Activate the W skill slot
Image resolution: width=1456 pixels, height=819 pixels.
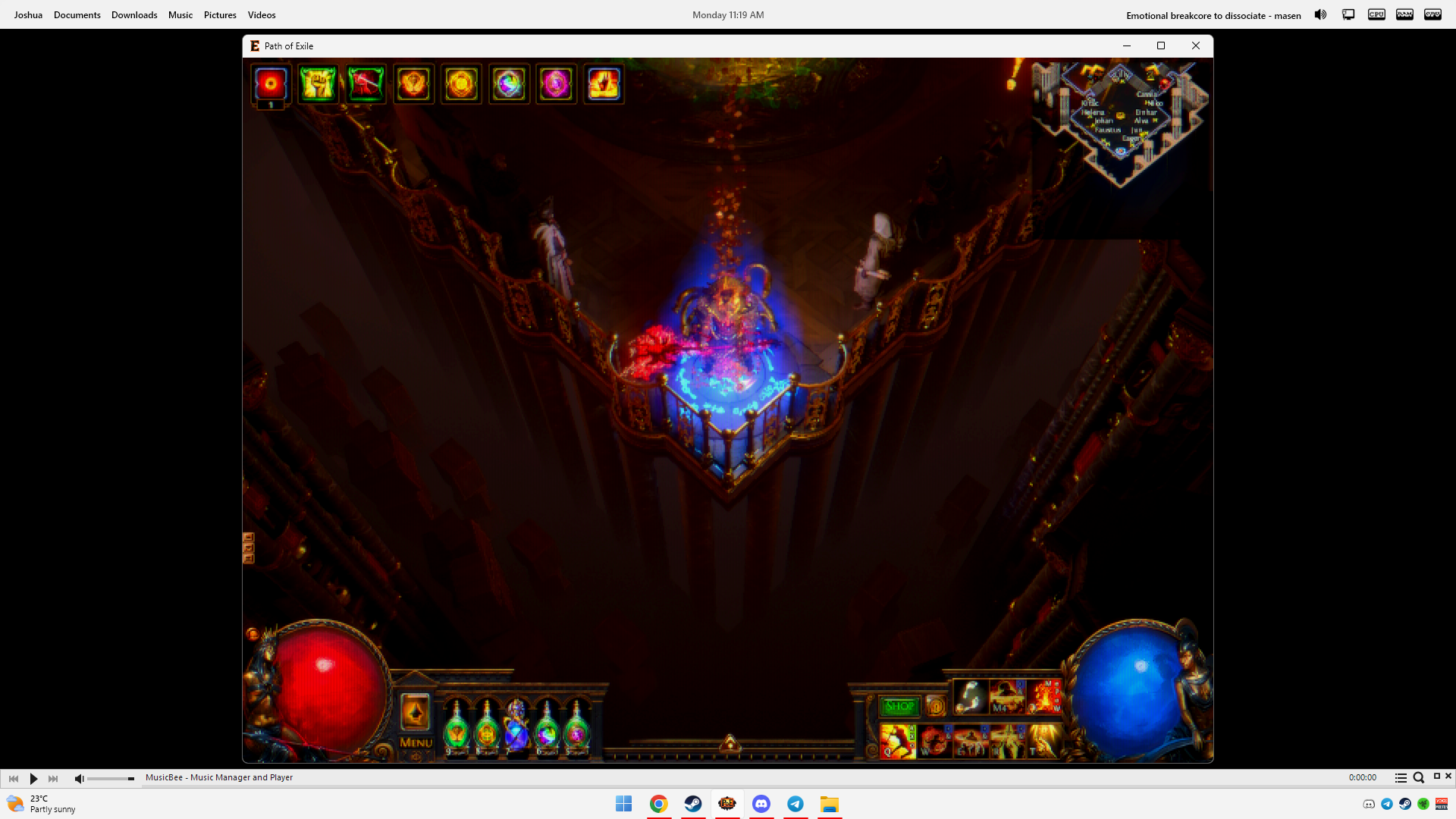point(934,741)
